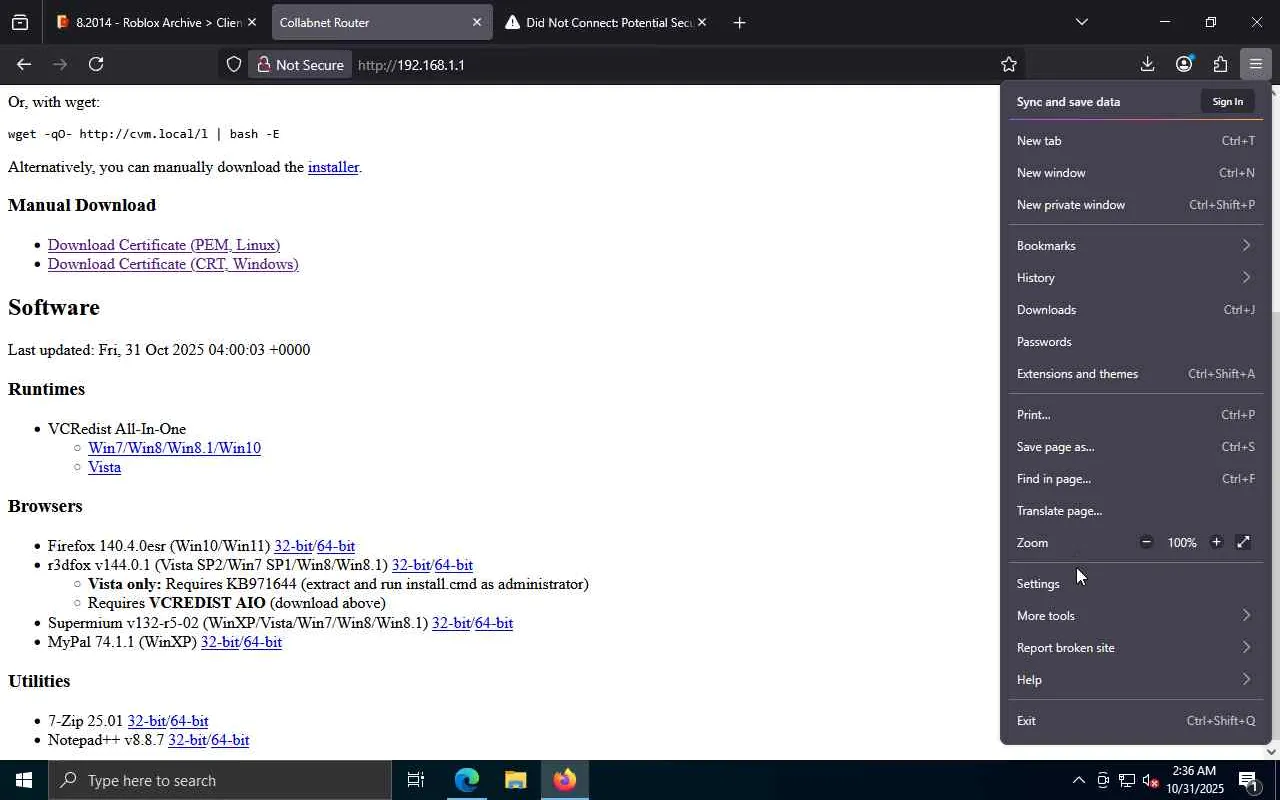Launch Microsoft Edge from the taskbar

466,780
